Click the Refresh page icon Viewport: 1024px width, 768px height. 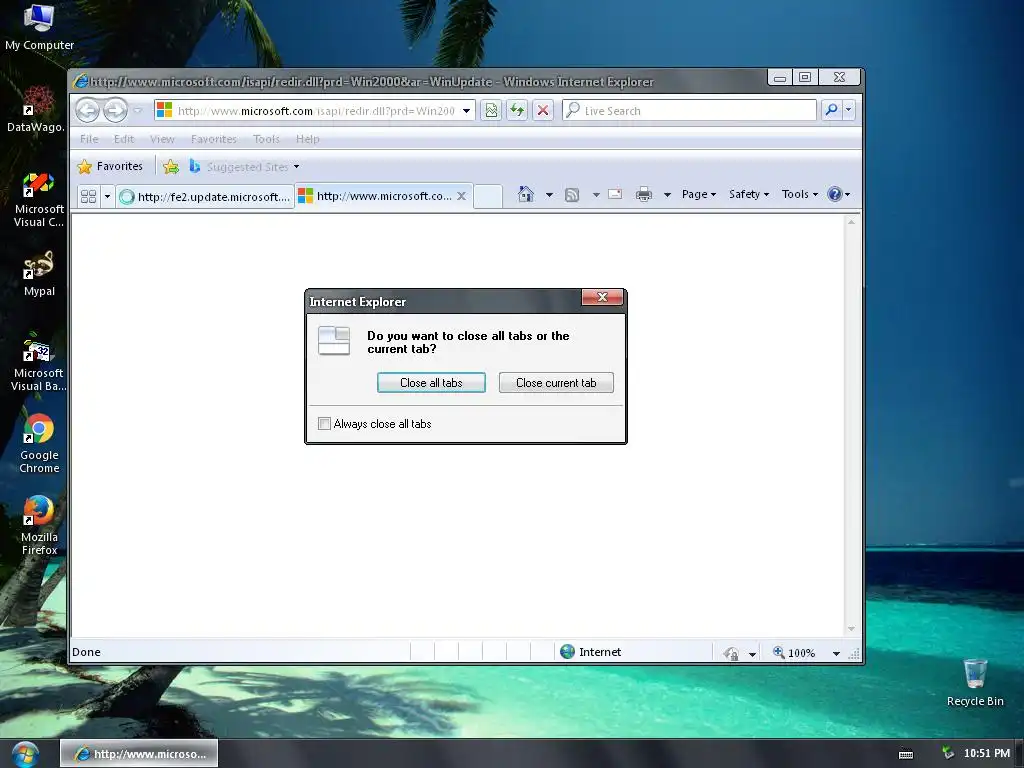coord(517,110)
